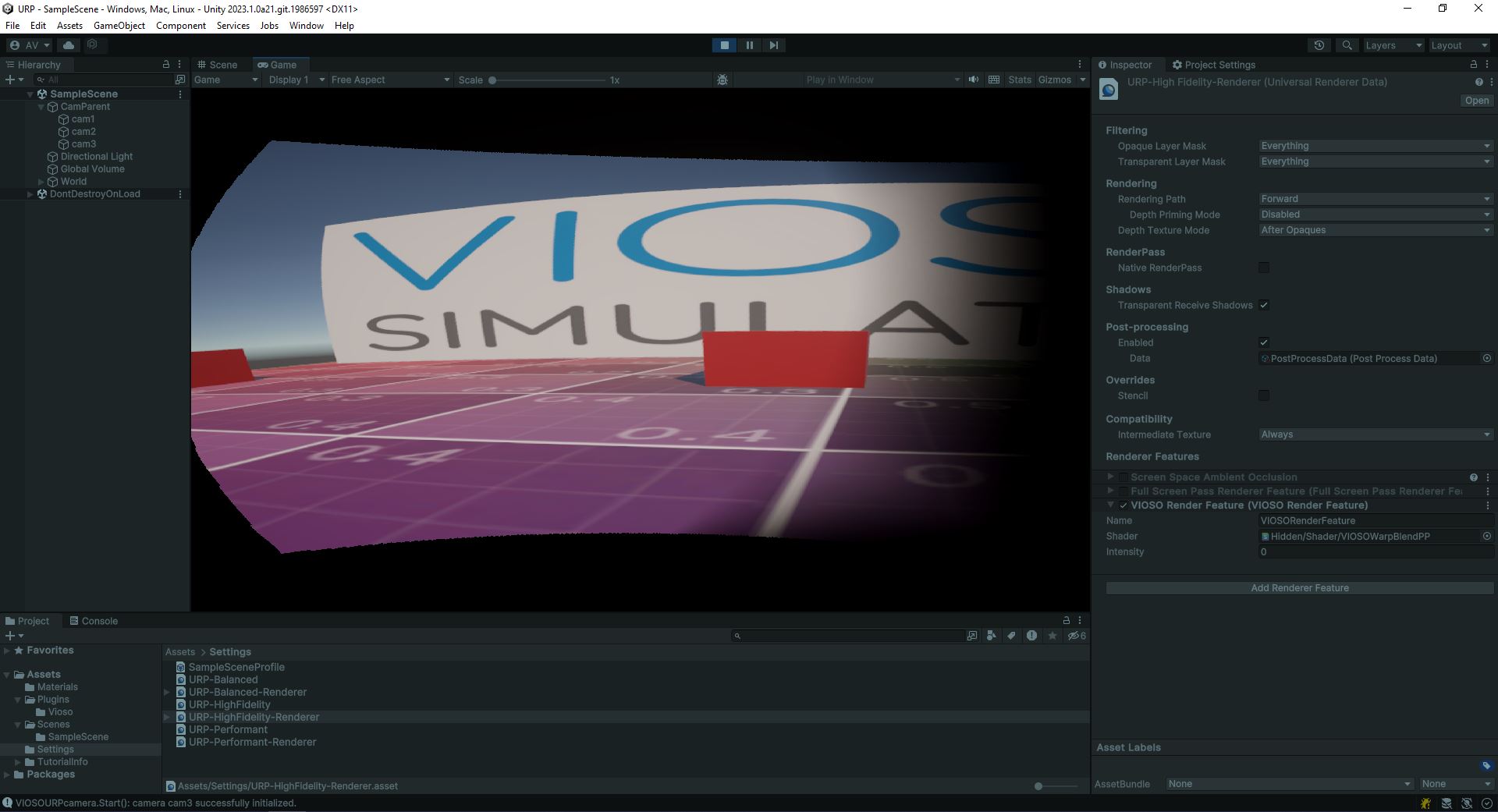Open Screen Space Ambient Occlusion help

tap(1474, 477)
